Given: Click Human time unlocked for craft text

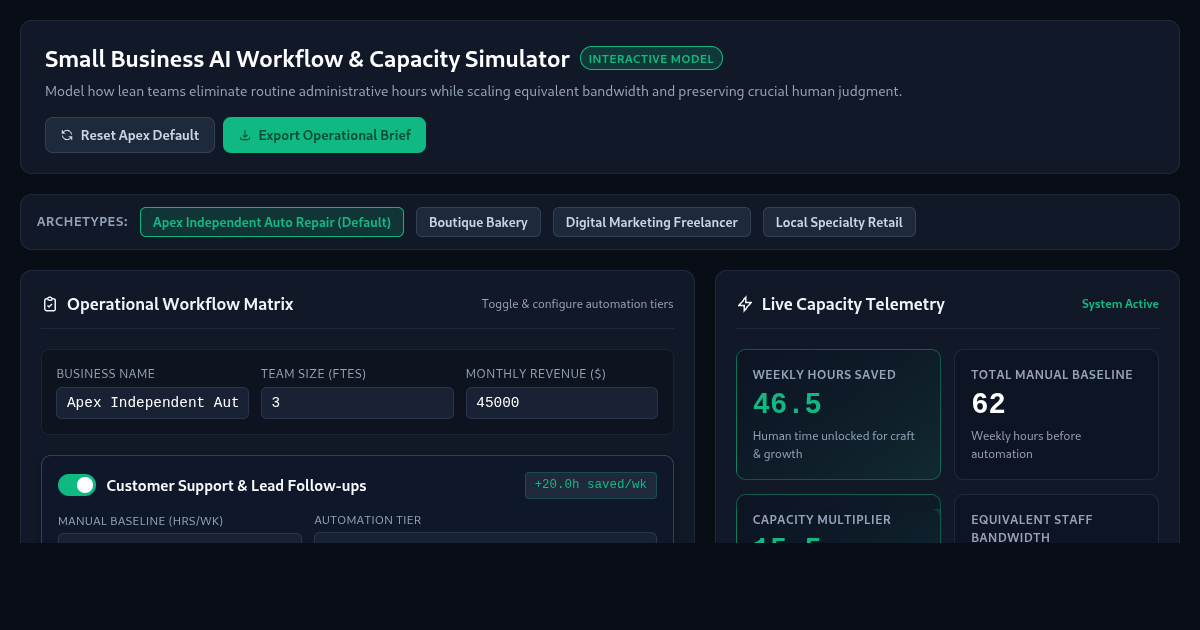Looking at the screenshot, I should click(x=834, y=445).
